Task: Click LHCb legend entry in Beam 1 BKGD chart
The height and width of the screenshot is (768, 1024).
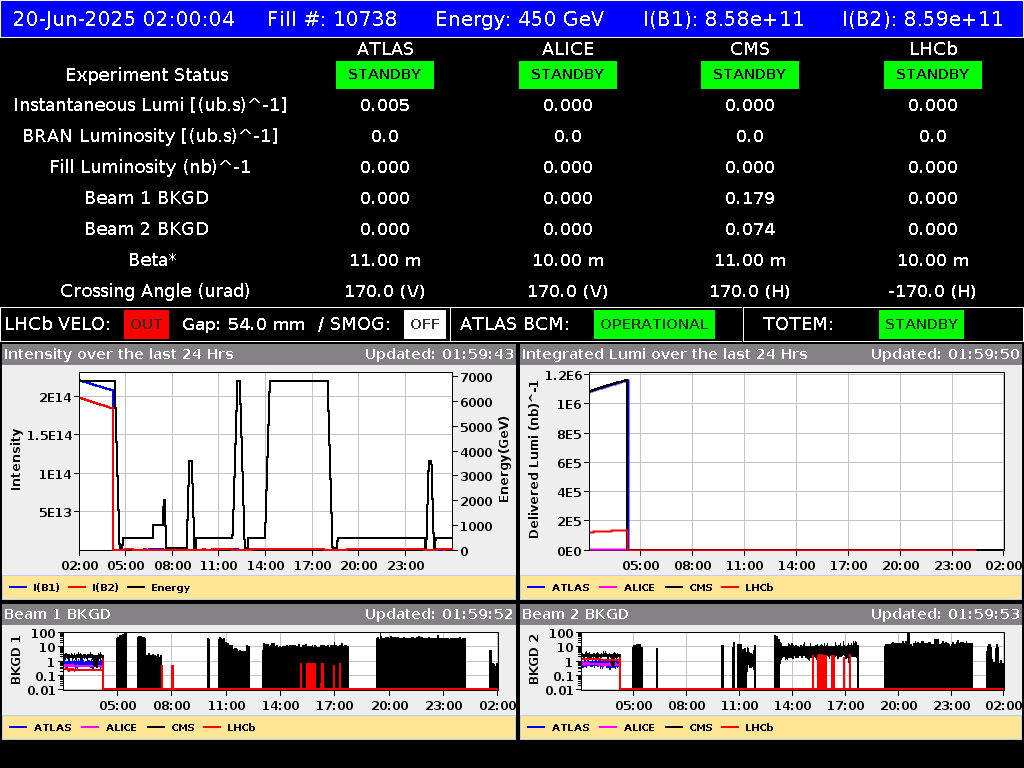Action: [x=229, y=728]
